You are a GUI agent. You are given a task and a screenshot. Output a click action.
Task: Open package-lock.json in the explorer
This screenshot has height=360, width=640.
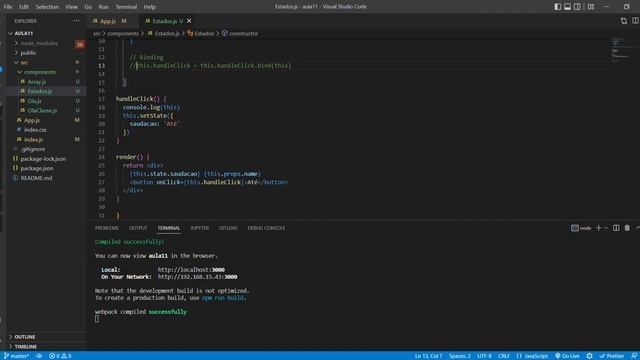43,158
